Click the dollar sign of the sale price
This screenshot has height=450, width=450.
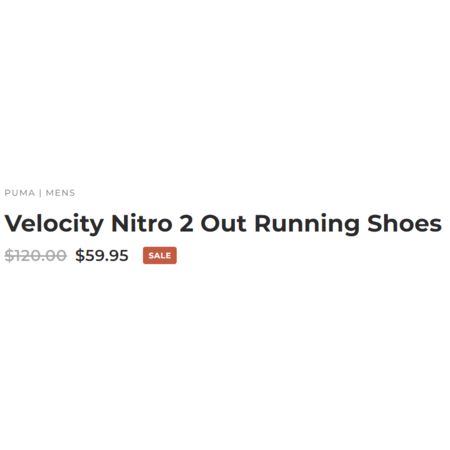point(80,256)
